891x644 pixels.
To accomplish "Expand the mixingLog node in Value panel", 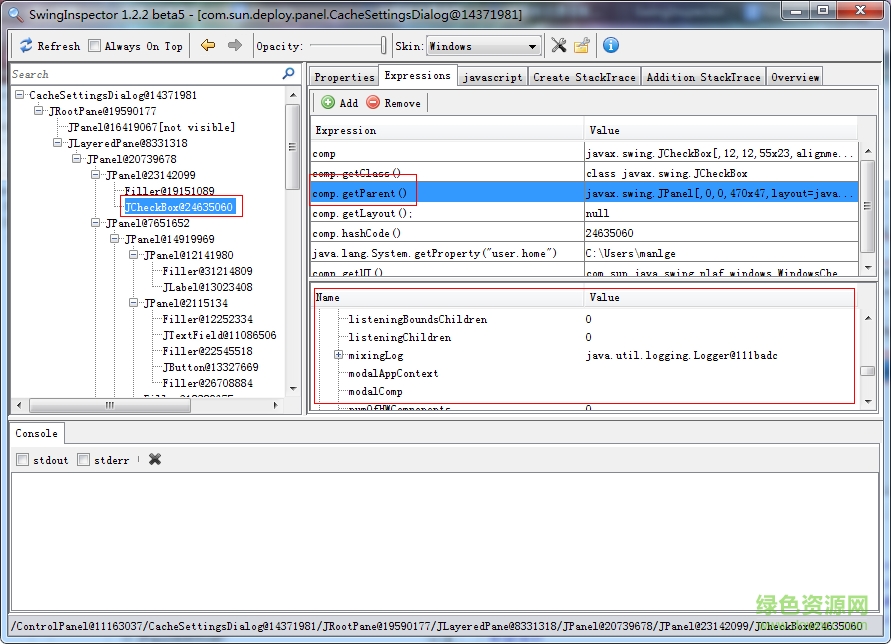I will [x=339, y=354].
